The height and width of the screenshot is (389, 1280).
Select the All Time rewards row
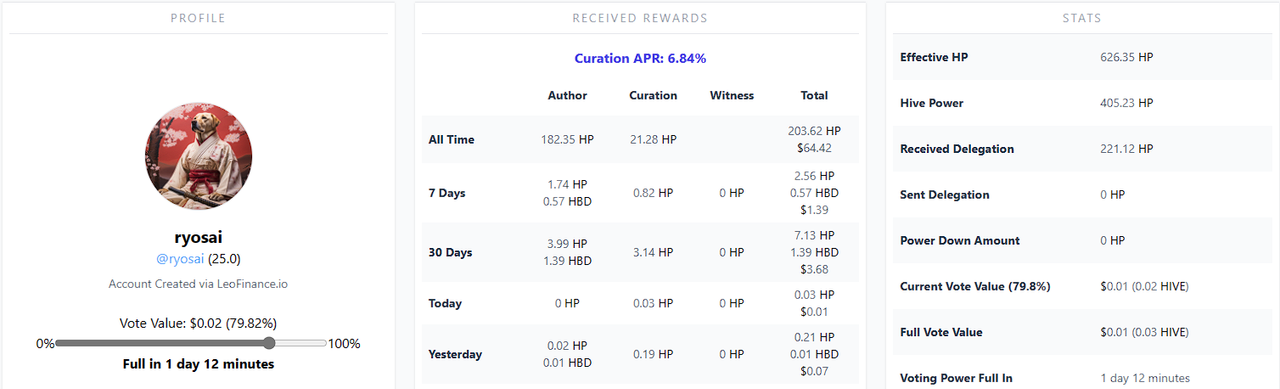click(x=640, y=140)
